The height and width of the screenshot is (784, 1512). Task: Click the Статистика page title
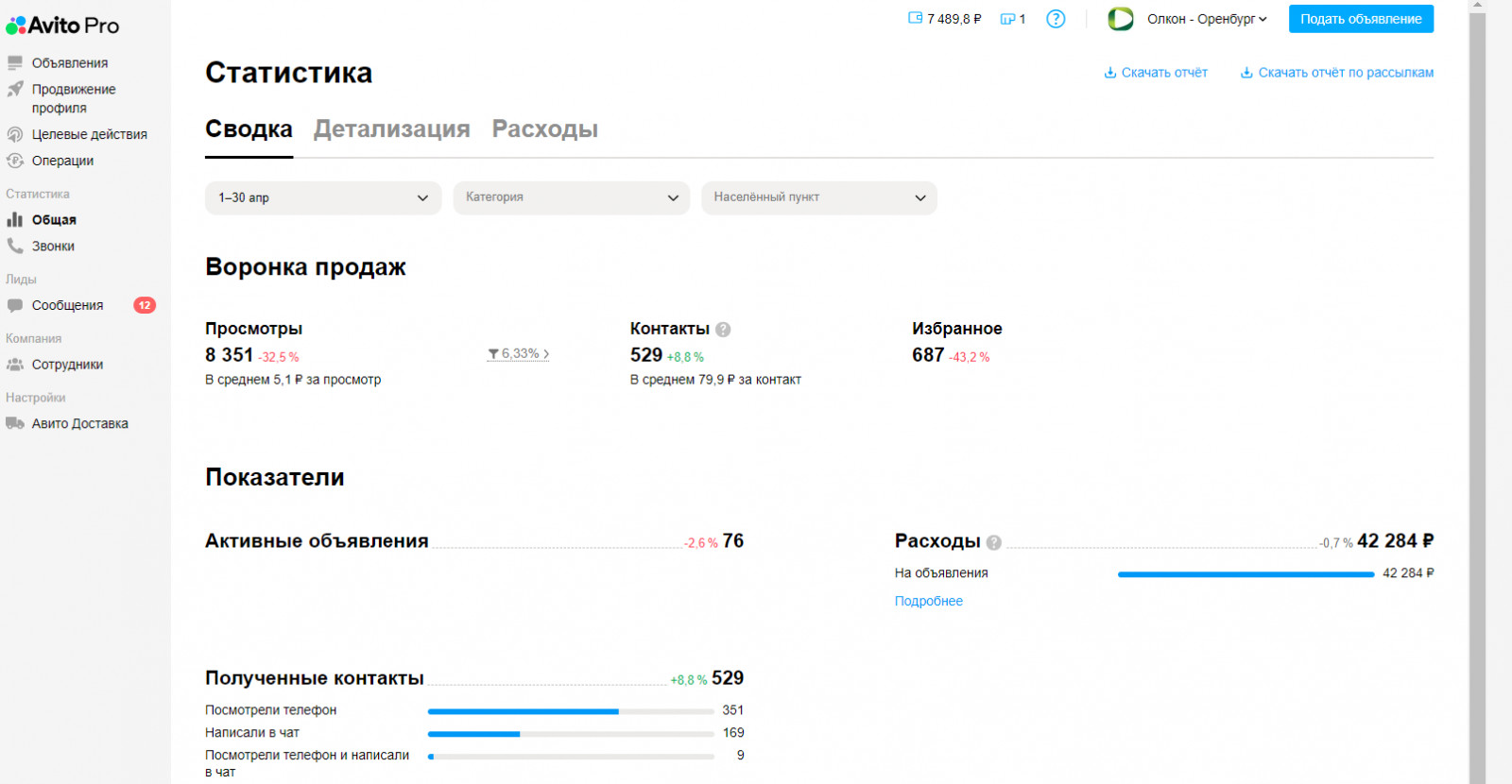tap(288, 73)
